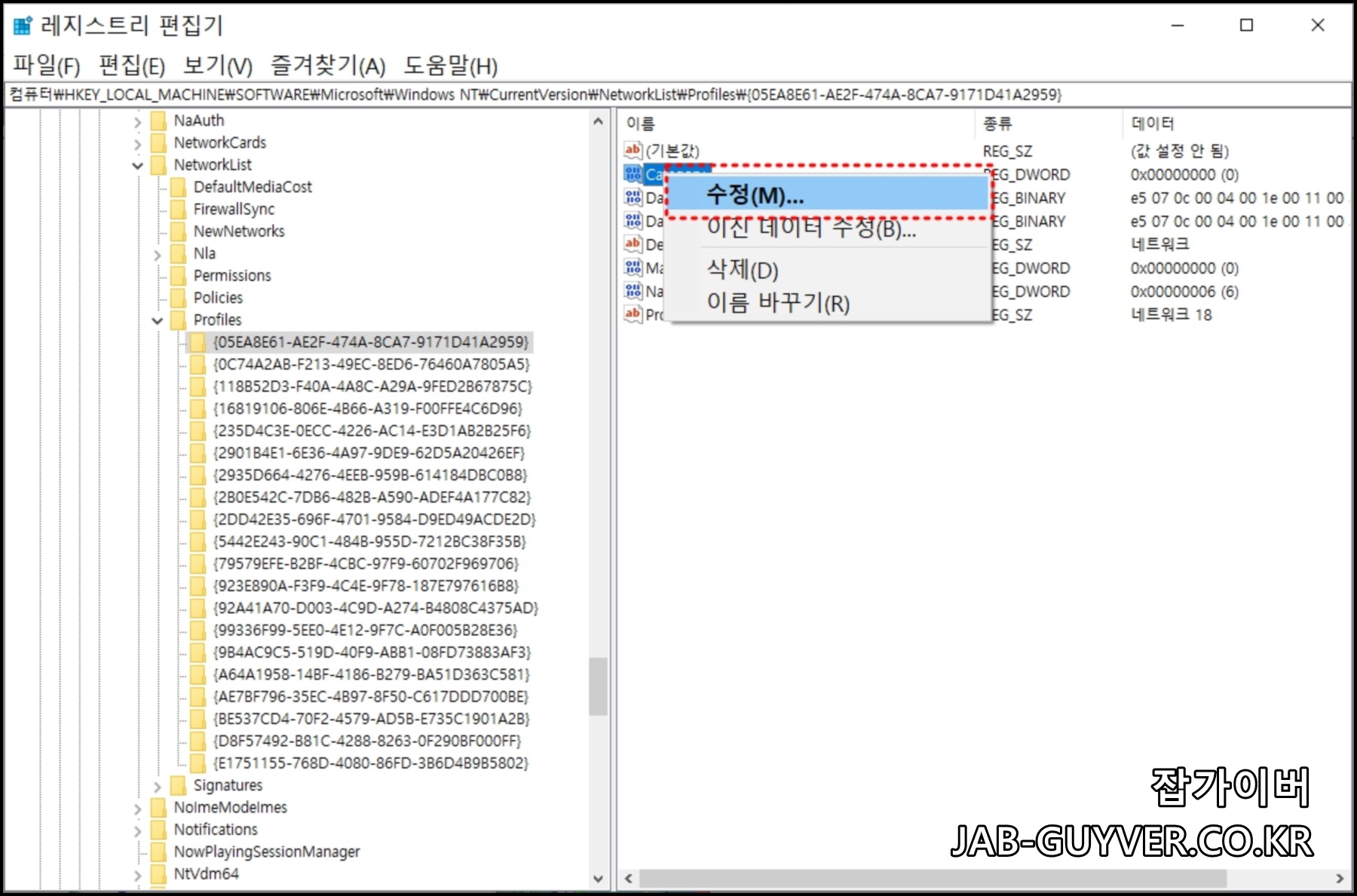Click folder icon of {E1751155-768D-4080-86FD-3B6D4B9B5802}

pyautogui.click(x=198, y=763)
